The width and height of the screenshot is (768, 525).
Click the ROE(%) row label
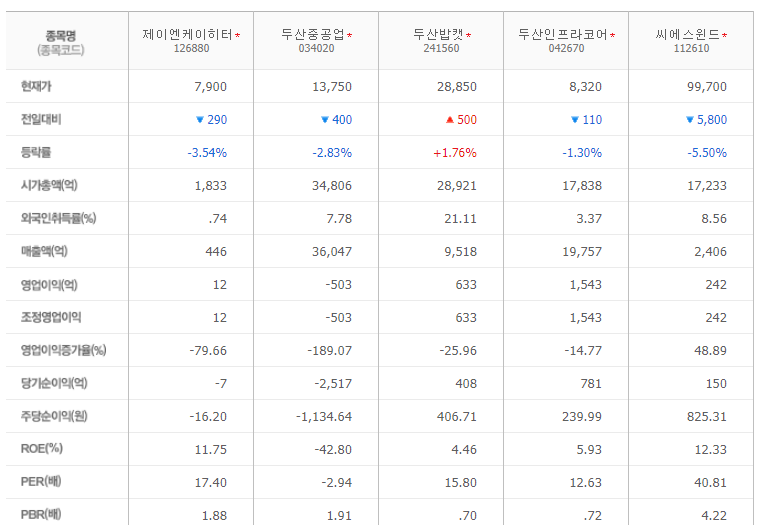(42, 449)
